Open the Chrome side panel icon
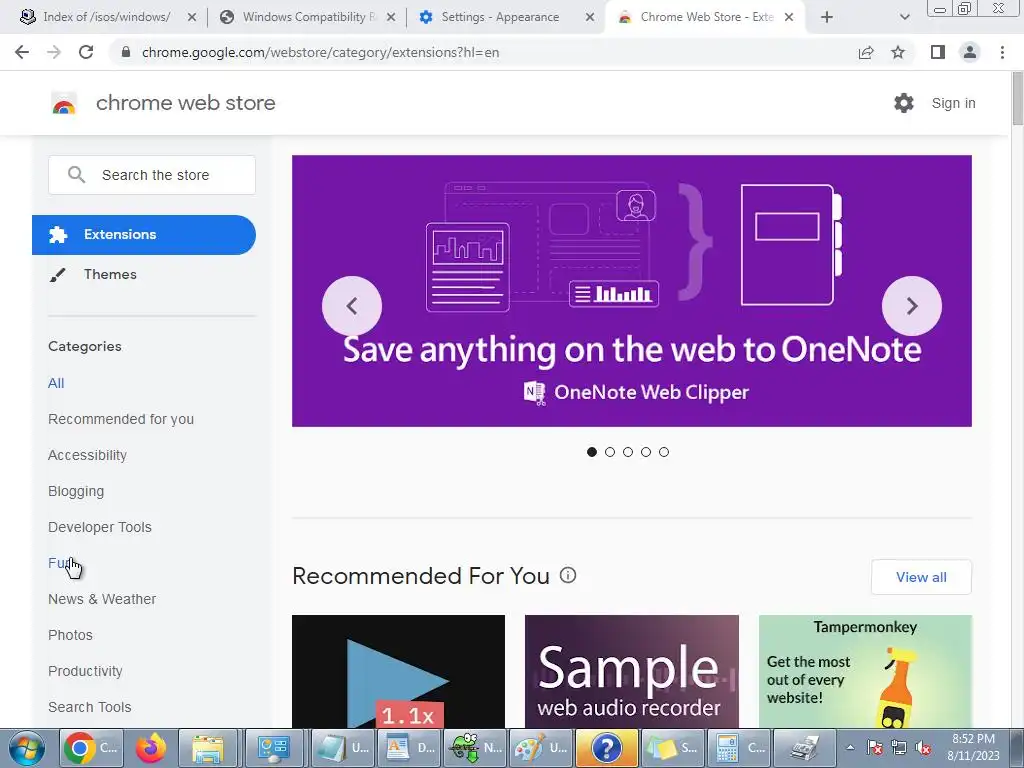The height and width of the screenshot is (768, 1024). (x=938, y=52)
